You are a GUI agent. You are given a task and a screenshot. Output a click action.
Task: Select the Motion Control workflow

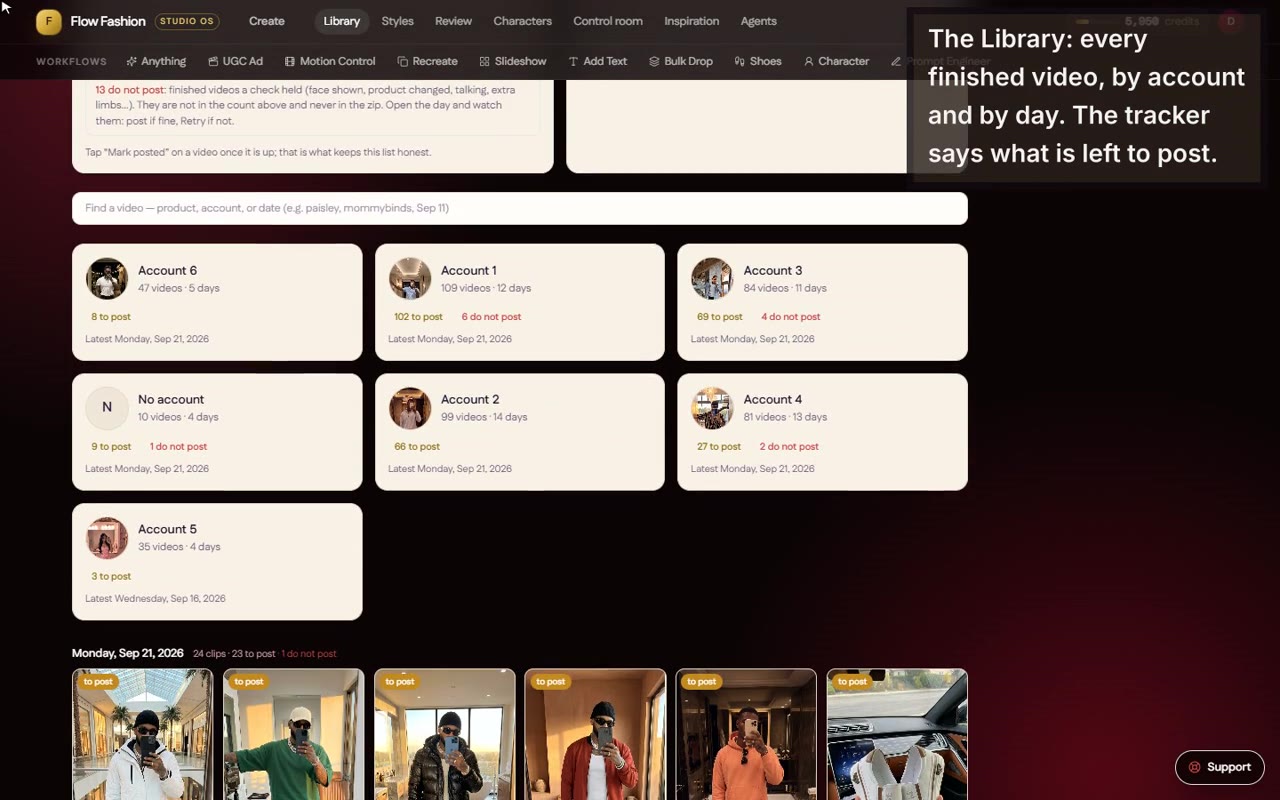coord(329,61)
